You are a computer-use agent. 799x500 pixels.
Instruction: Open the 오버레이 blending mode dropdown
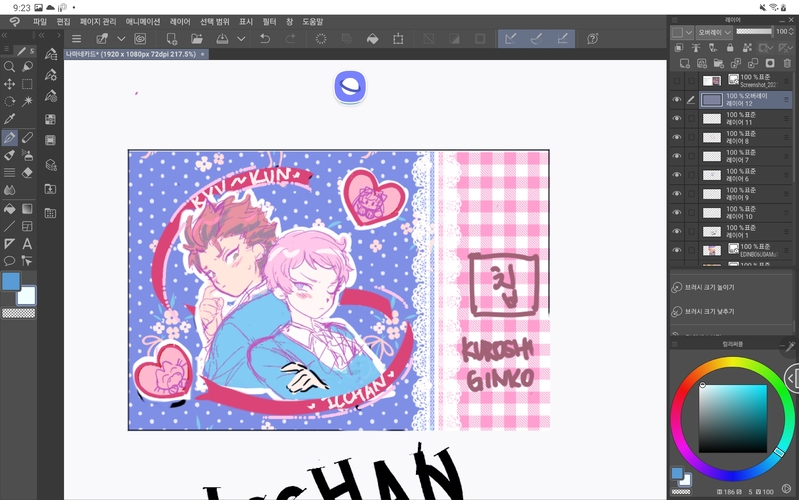tap(714, 32)
